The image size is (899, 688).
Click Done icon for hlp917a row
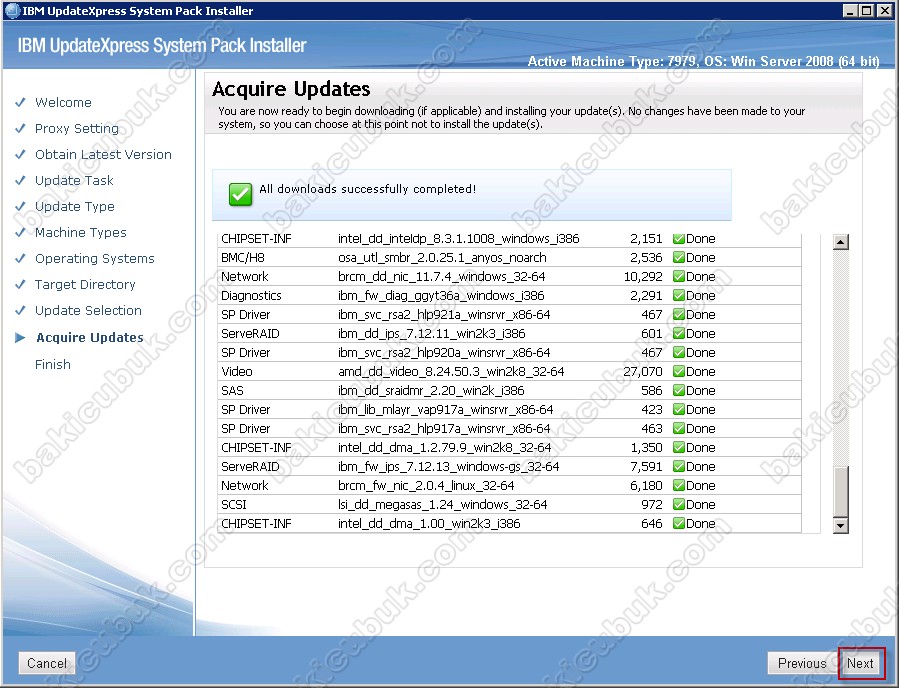[679, 428]
